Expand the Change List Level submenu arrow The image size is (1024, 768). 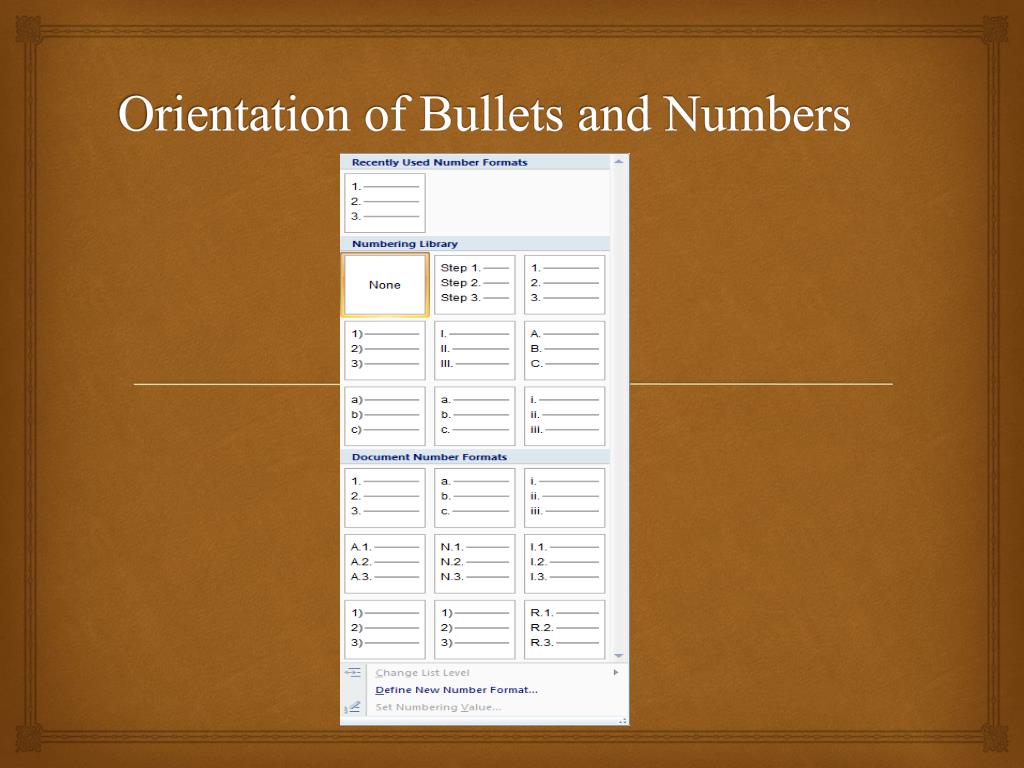[x=616, y=672]
